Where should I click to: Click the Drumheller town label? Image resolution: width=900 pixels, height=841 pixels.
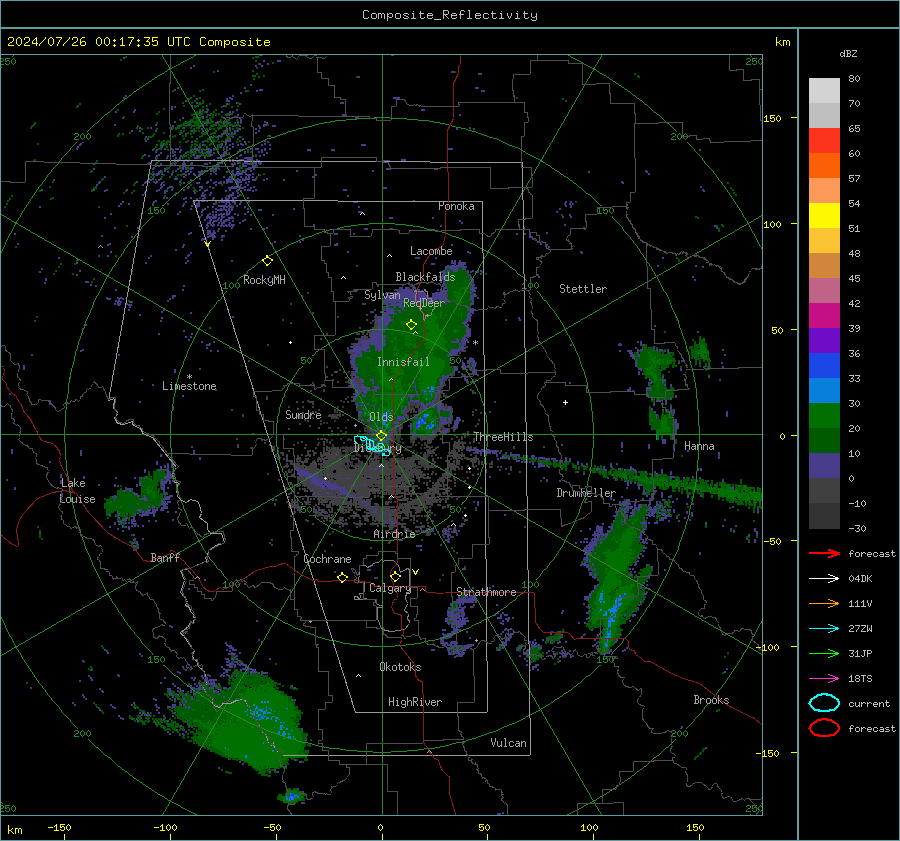[x=586, y=493]
